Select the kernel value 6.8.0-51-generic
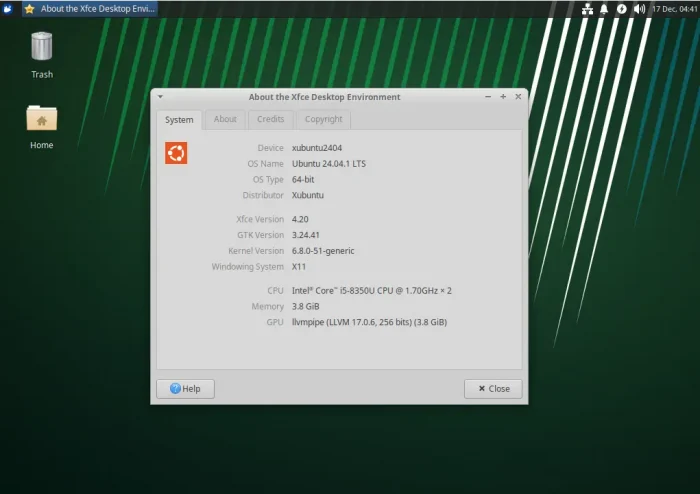Screen dimensions: 700x494 [323, 251]
